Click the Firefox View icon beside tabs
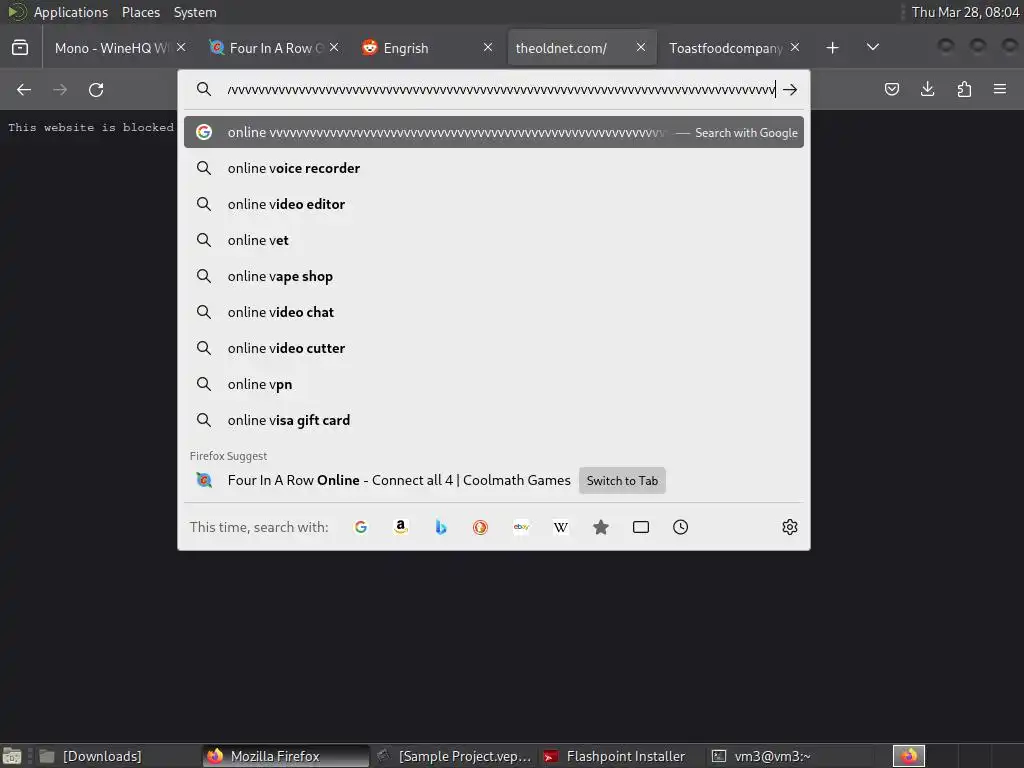Screen dimensions: 1024x768 point(20,48)
